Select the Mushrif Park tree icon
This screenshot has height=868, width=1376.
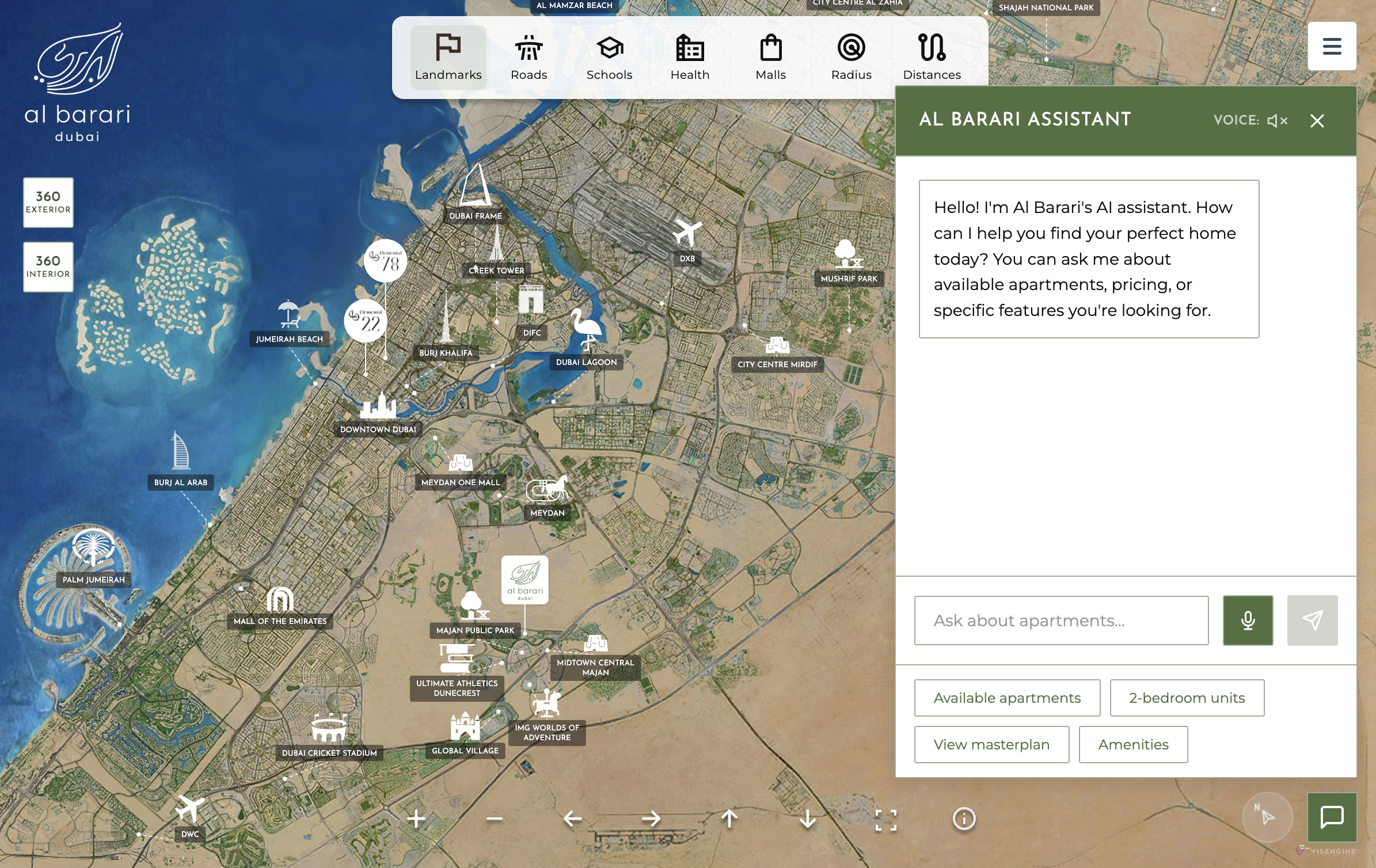(847, 254)
